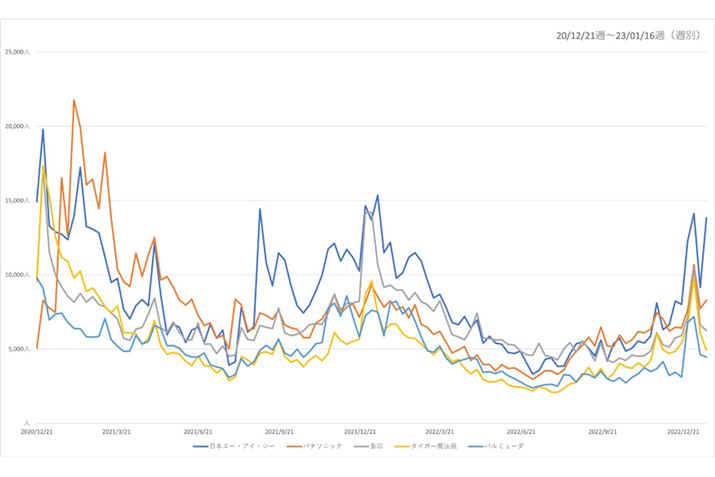Screen dimensions: 715x477
Task: Click the 25,000人 y-axis label
Action: (x=18, y=52)
